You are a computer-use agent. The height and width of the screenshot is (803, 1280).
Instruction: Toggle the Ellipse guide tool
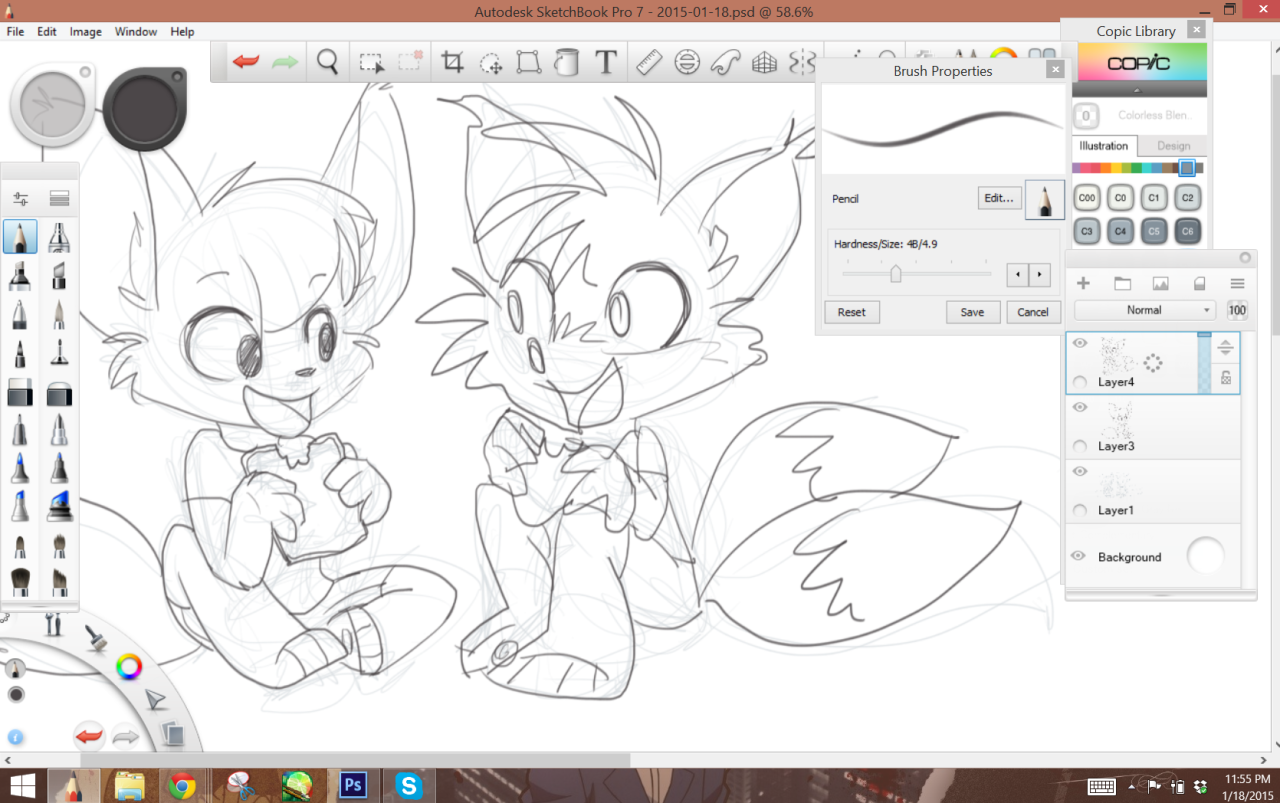point(687,62)
